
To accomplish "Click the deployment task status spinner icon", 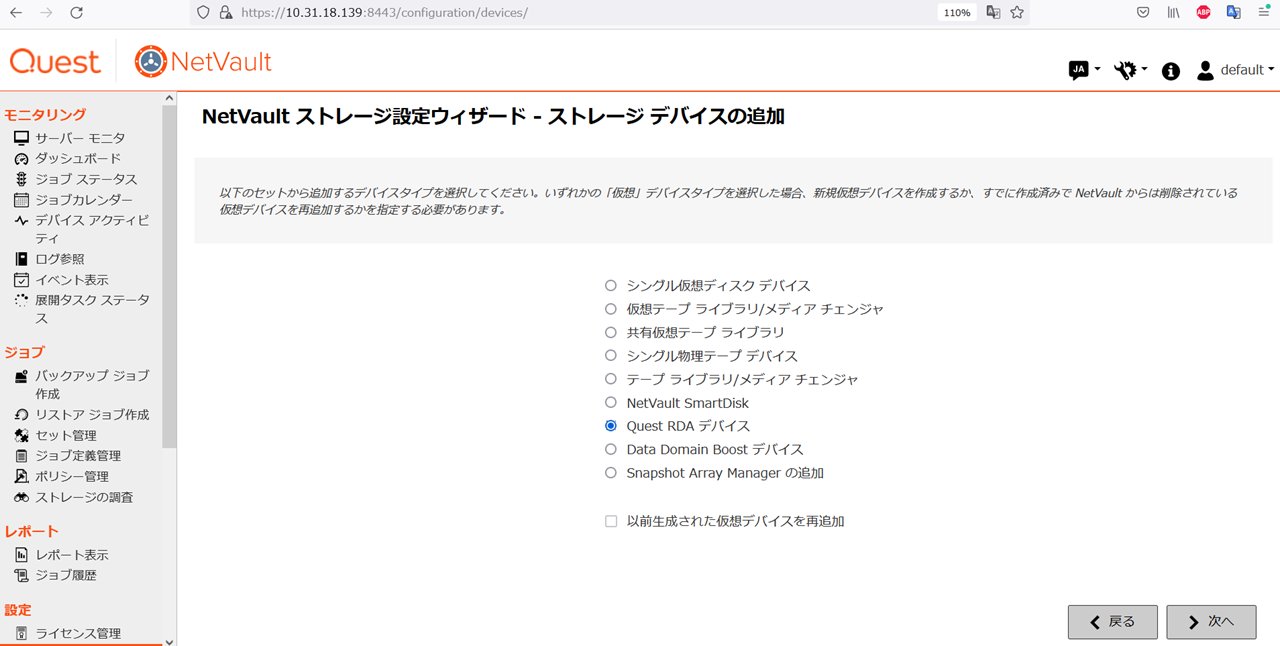I will [21, 300].
